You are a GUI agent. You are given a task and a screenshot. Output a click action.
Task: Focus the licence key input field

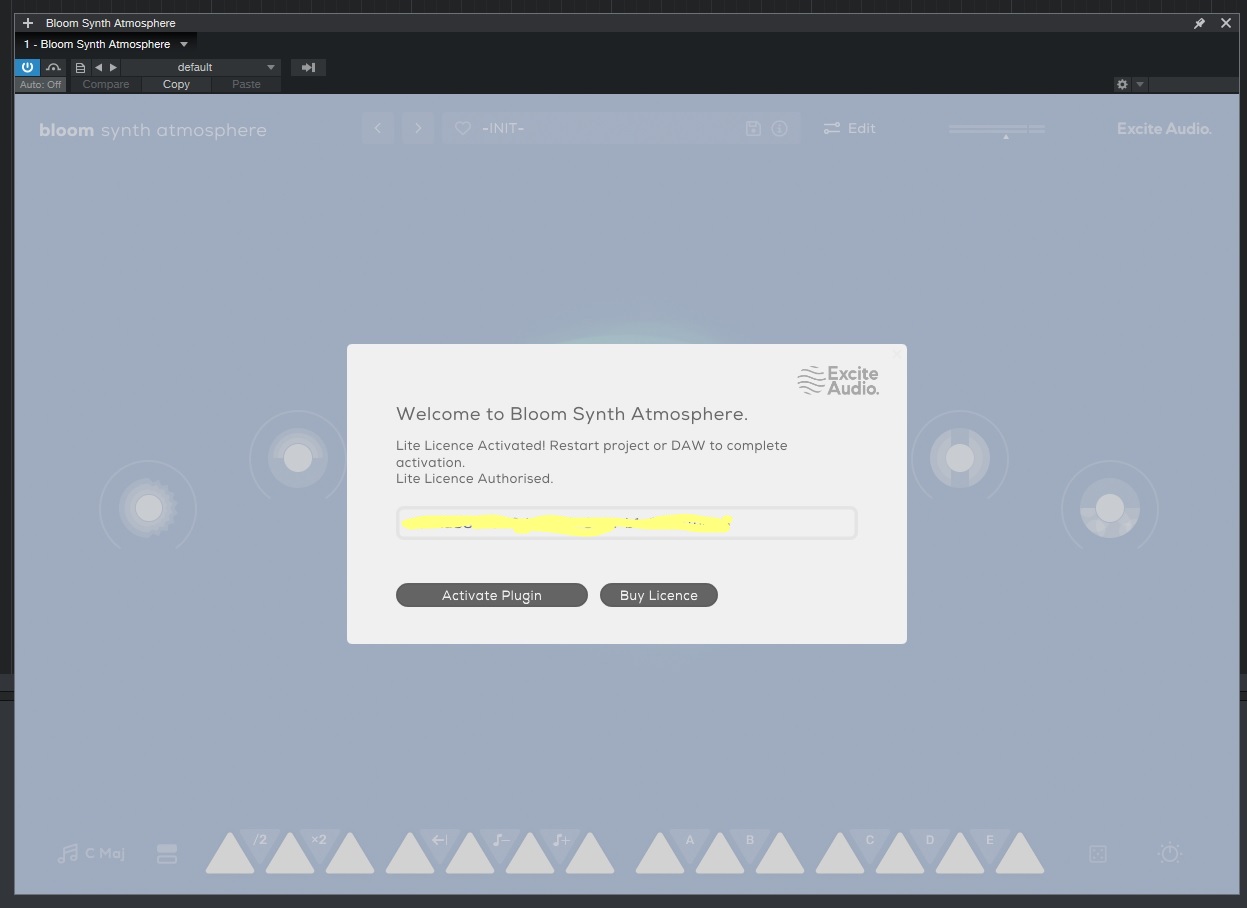point(627,523)
